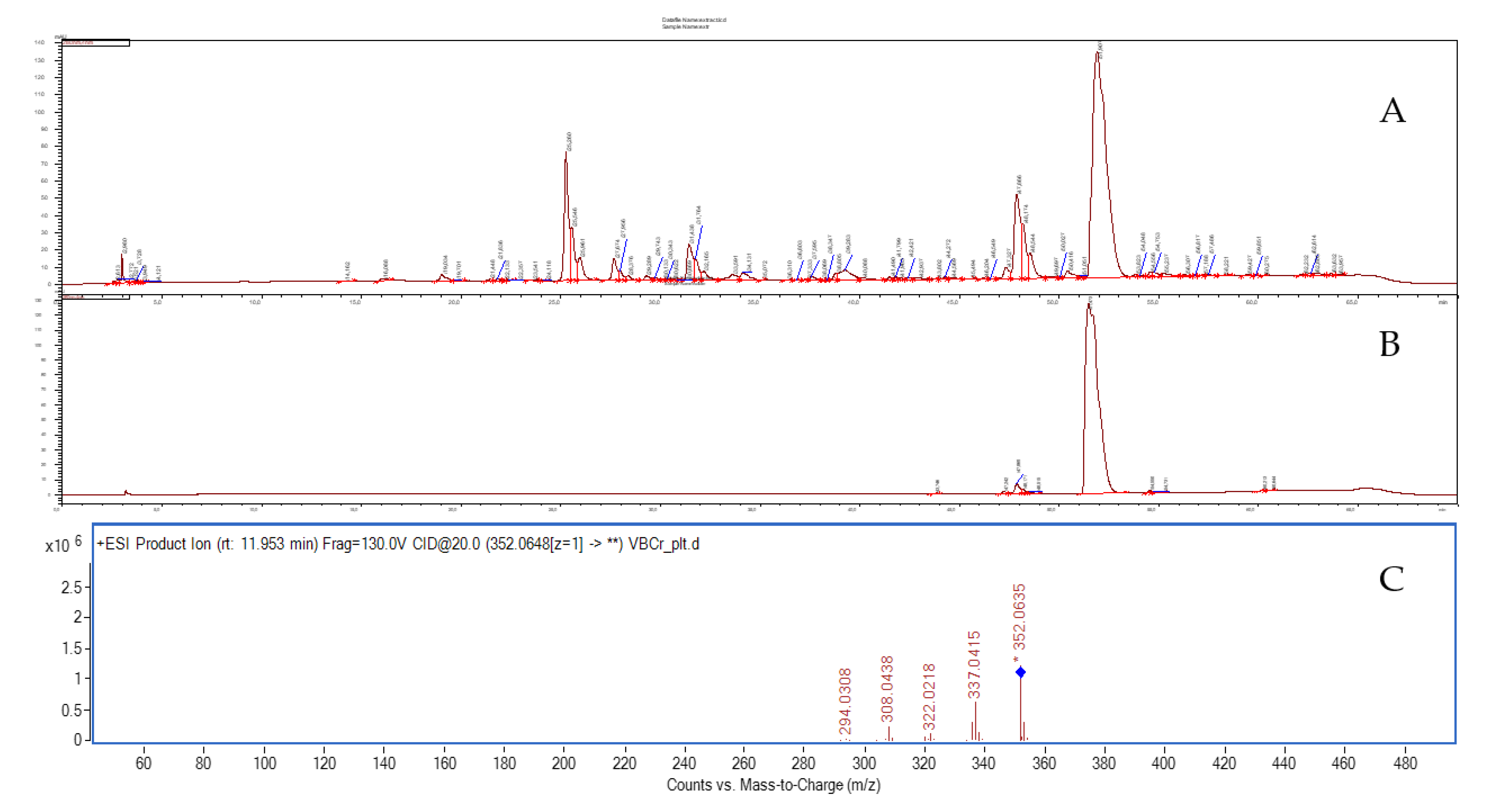Click the blue diamond precursor ion marker
The image size is (1504, 812).
[x=1020, y=673]
